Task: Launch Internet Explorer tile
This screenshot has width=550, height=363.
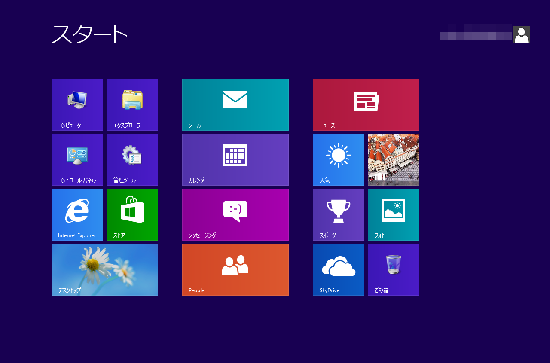Action: point(78,215)
